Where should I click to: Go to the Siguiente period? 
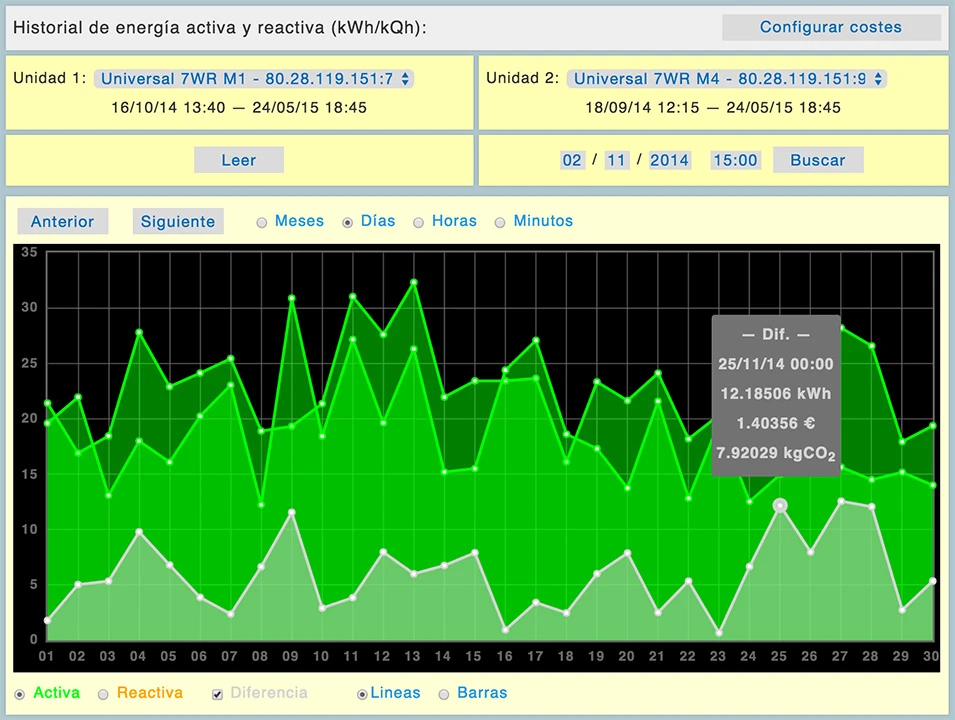178,222
